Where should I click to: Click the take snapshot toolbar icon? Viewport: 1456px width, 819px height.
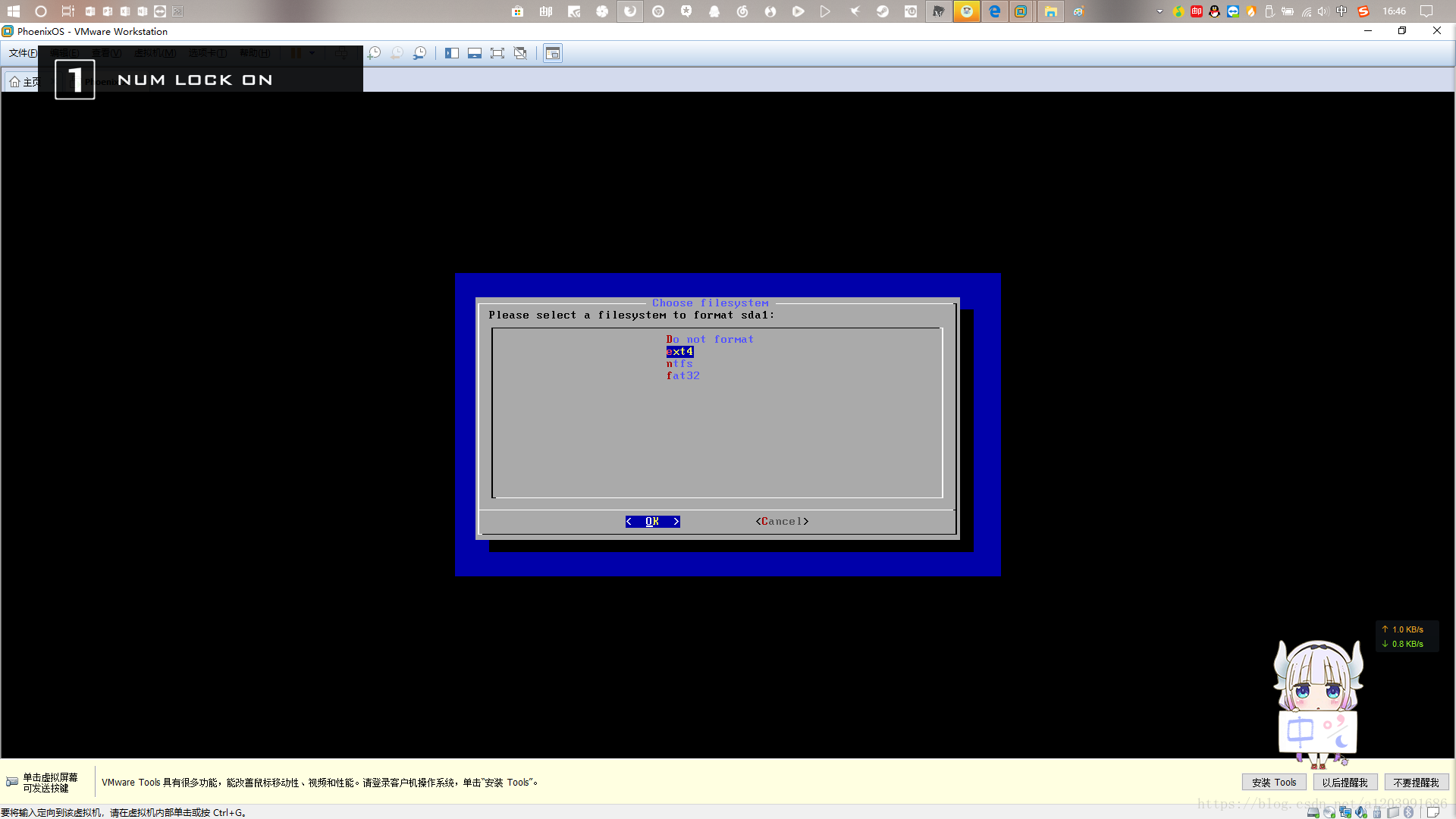374,53
